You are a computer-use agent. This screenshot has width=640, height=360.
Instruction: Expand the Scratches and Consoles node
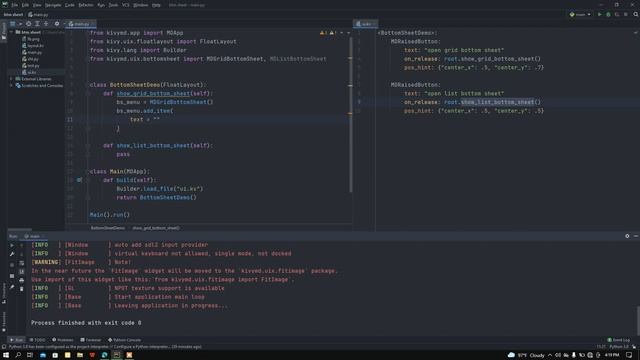pos(11,85)
